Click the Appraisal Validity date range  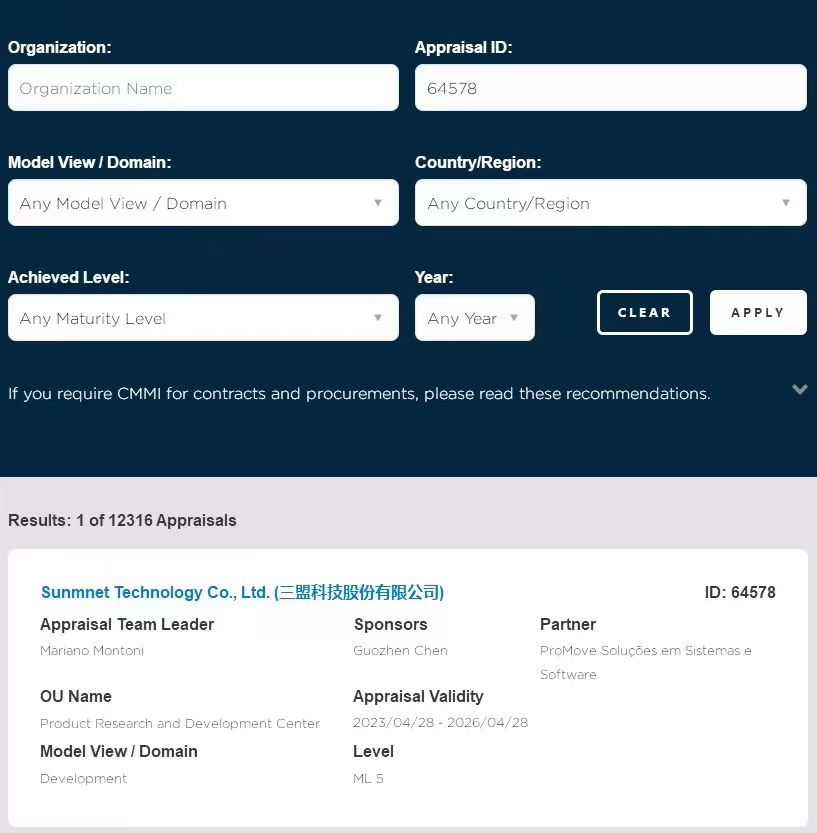(x=440, y=723)
